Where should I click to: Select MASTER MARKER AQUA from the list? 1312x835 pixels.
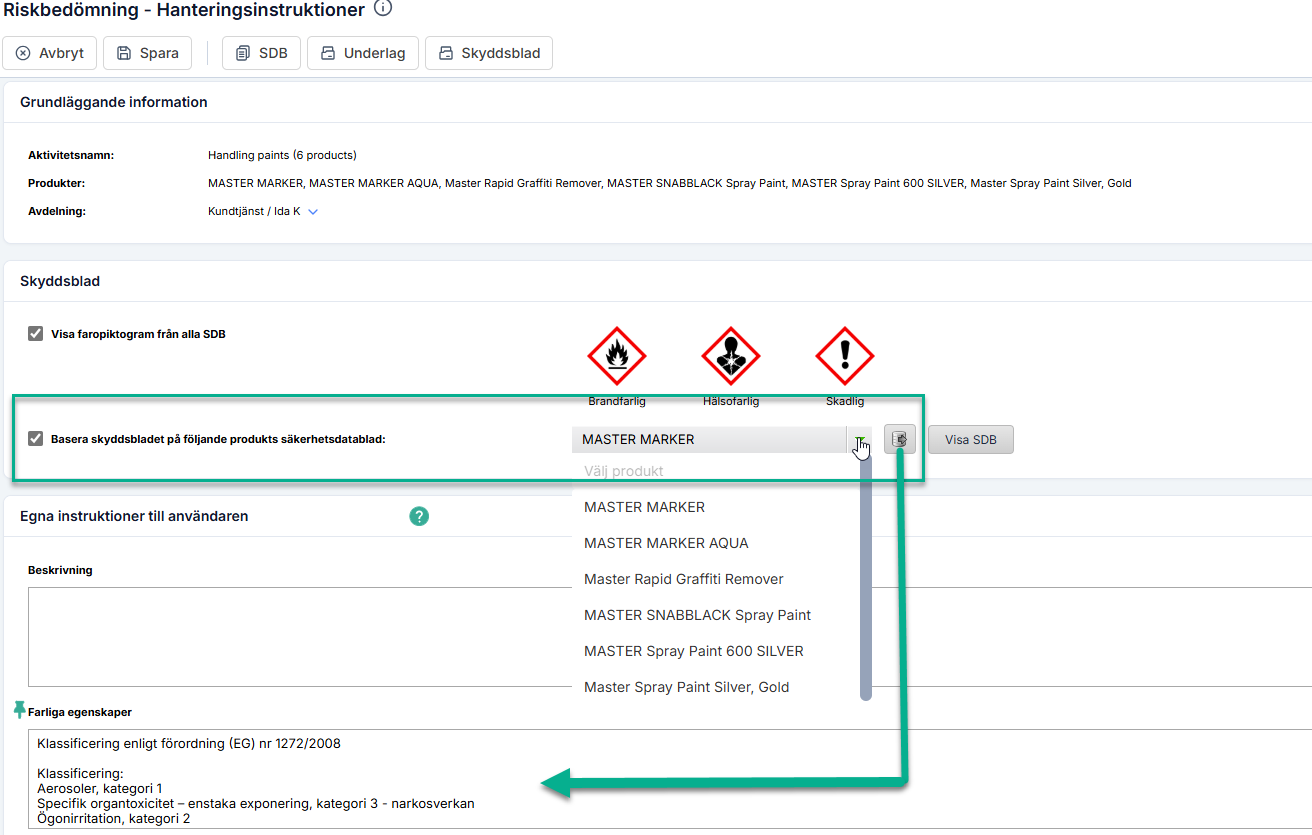pyautogui.click(x=666, y=543)
